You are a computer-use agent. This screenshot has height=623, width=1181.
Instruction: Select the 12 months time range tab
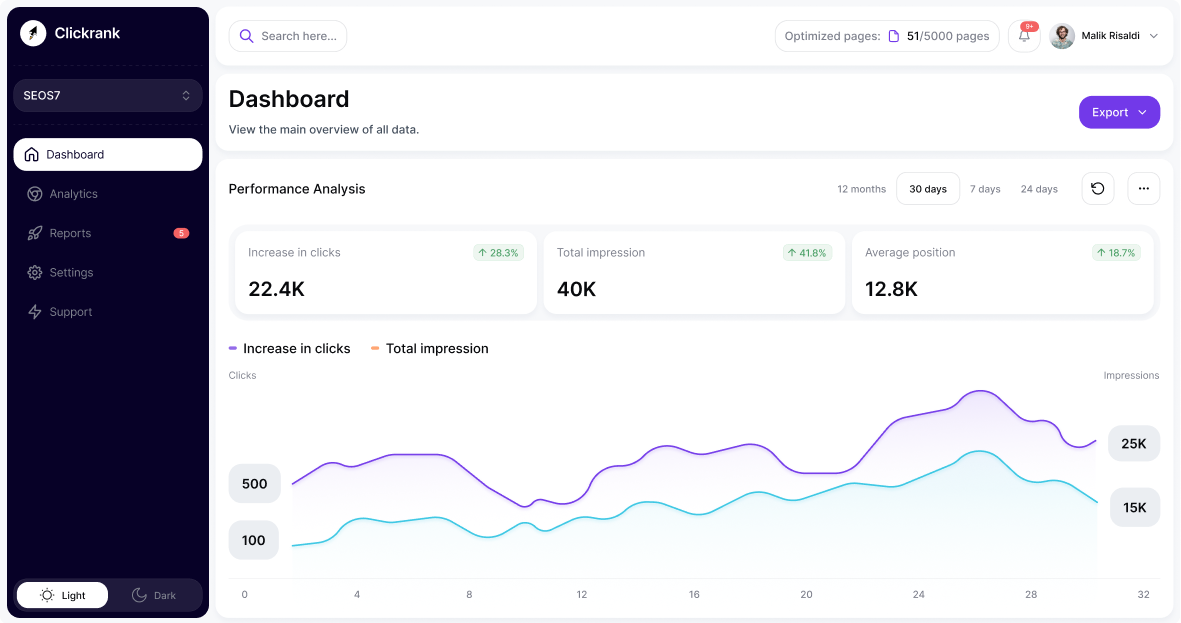pyautogui.click(x=861, y=189)
